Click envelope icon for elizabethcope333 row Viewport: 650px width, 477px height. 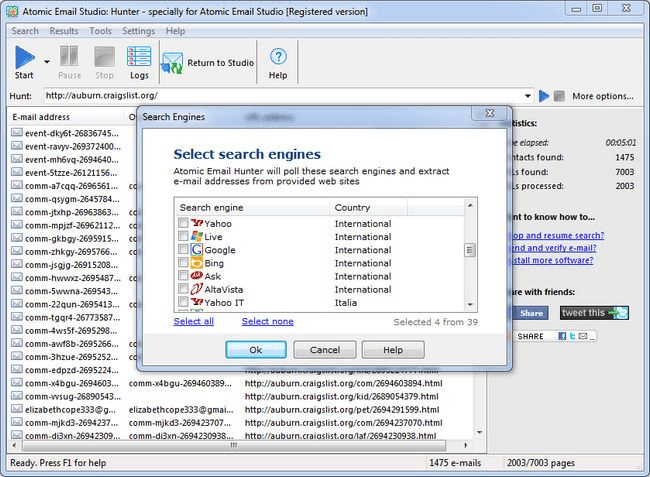pyautogui.click(x=17, y=409)
